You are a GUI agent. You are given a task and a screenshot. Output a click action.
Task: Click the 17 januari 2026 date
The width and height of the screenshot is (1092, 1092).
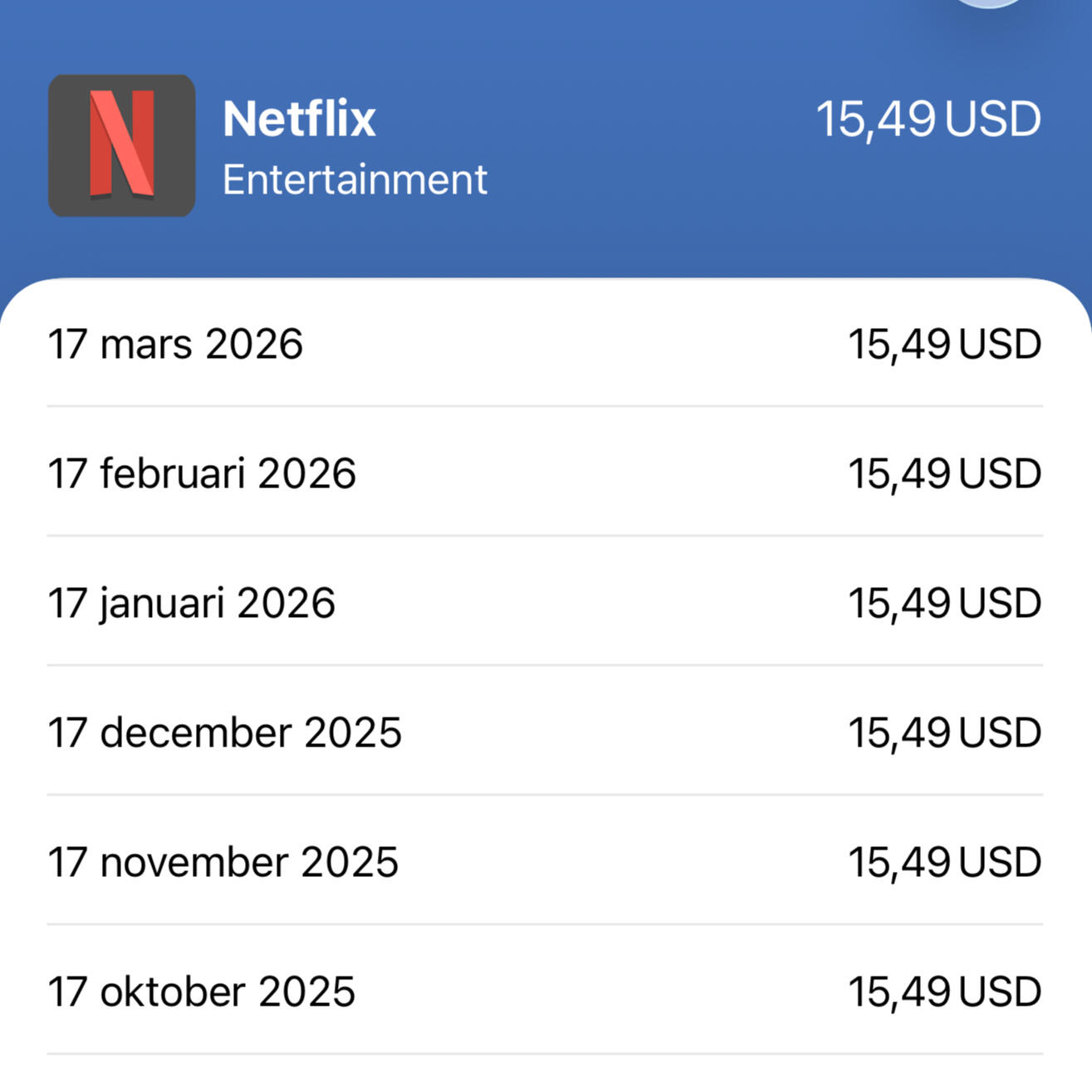(x=191, y=603)
